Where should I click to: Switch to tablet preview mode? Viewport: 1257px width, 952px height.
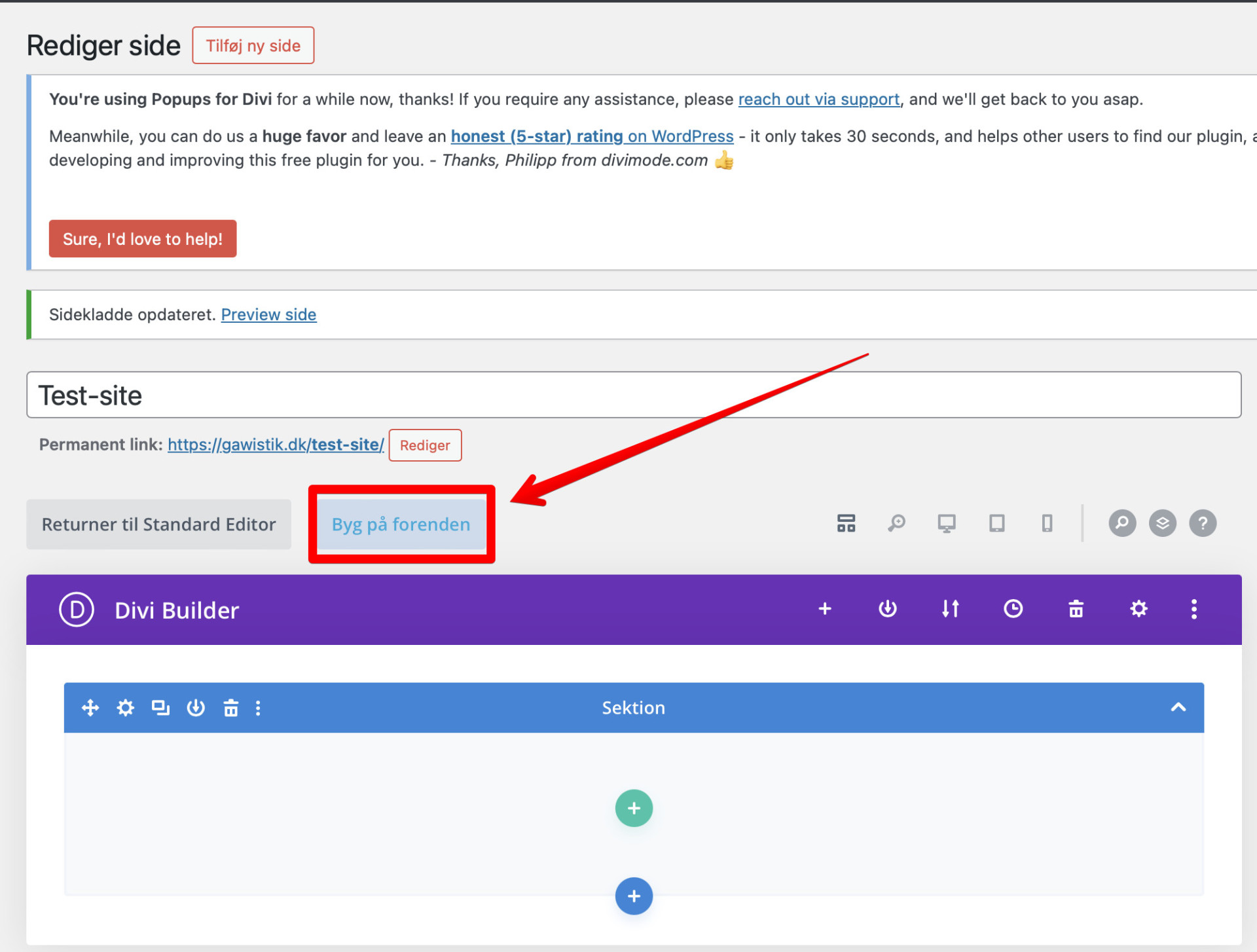click(x=996, y=523)
